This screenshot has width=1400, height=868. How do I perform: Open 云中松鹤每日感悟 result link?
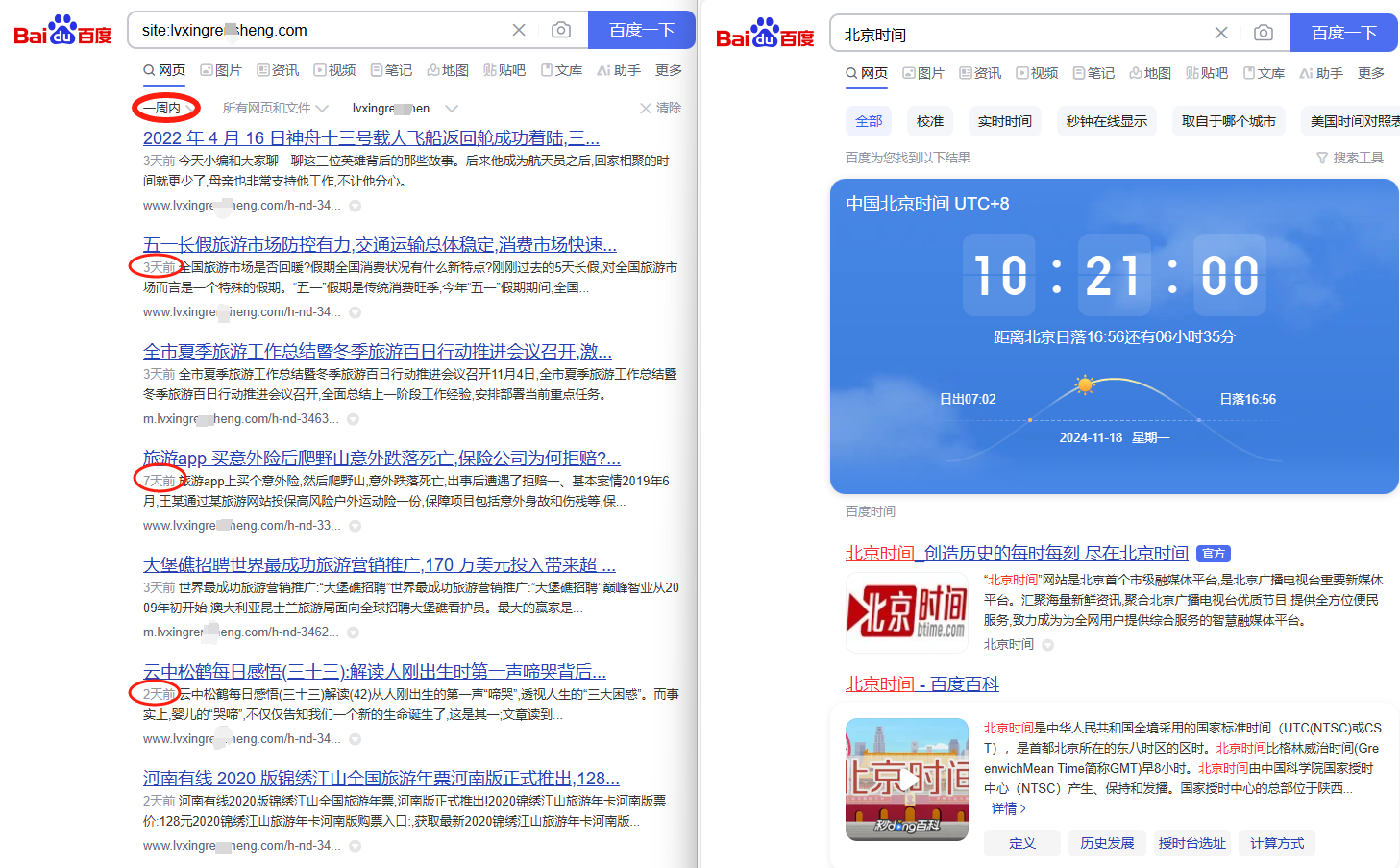(x=375, y=672)
